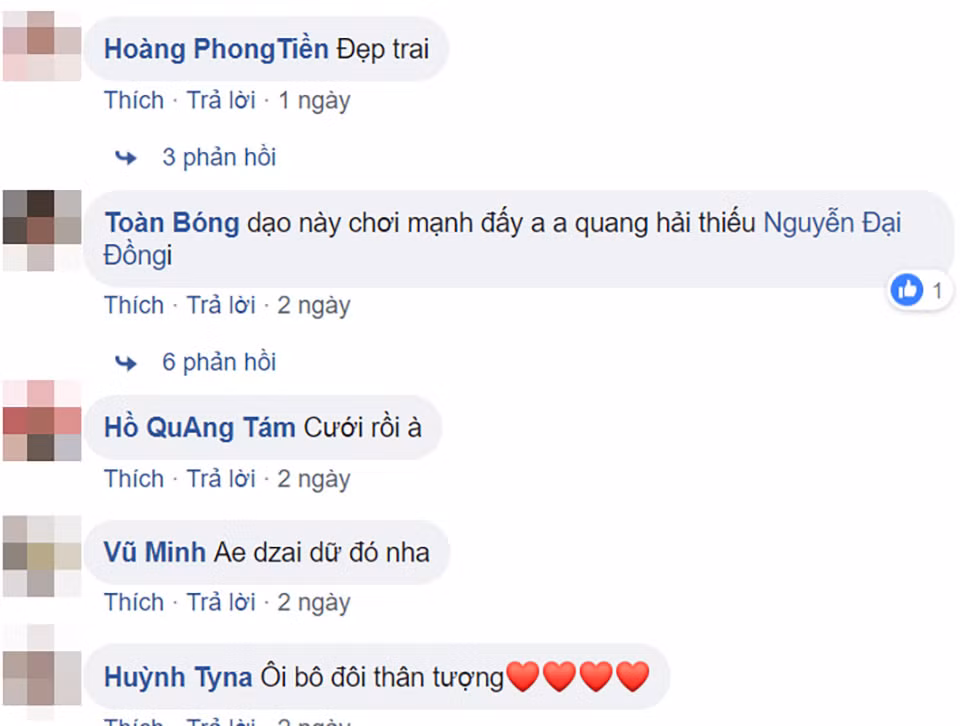This screenshot has height=726, width=960.
Task: Click the reply arrow beside '3 phản hồi'
Action: 124,157
